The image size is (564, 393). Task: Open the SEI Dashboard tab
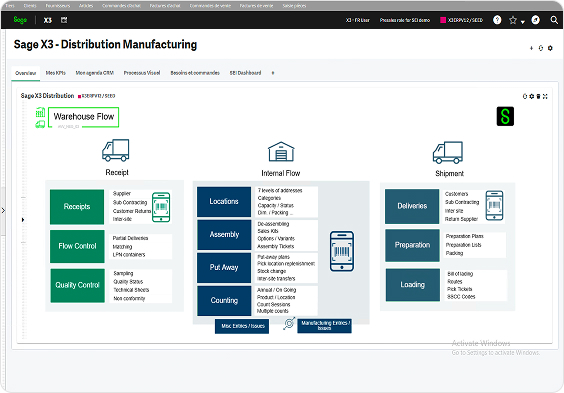tap(245, 73)
